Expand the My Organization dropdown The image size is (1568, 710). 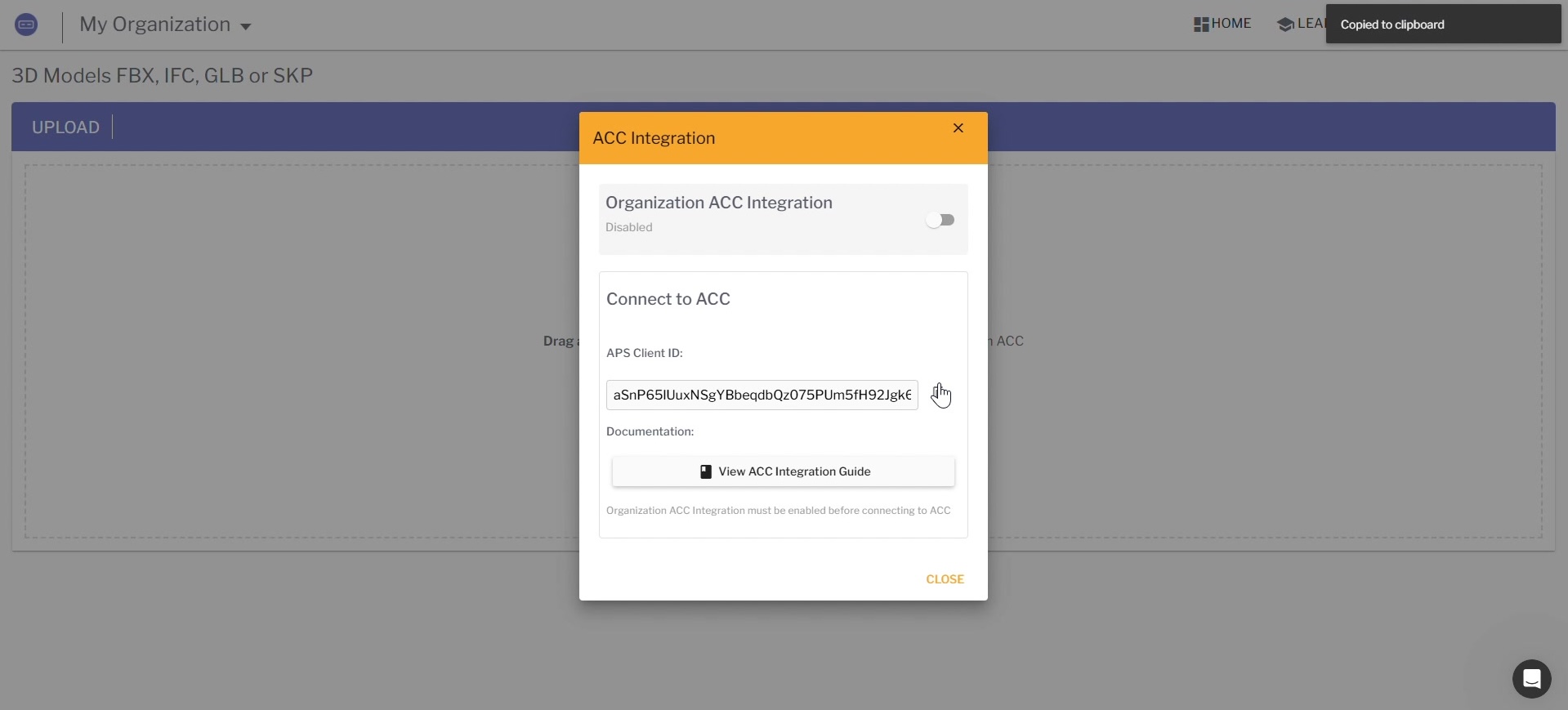point(166,25)
